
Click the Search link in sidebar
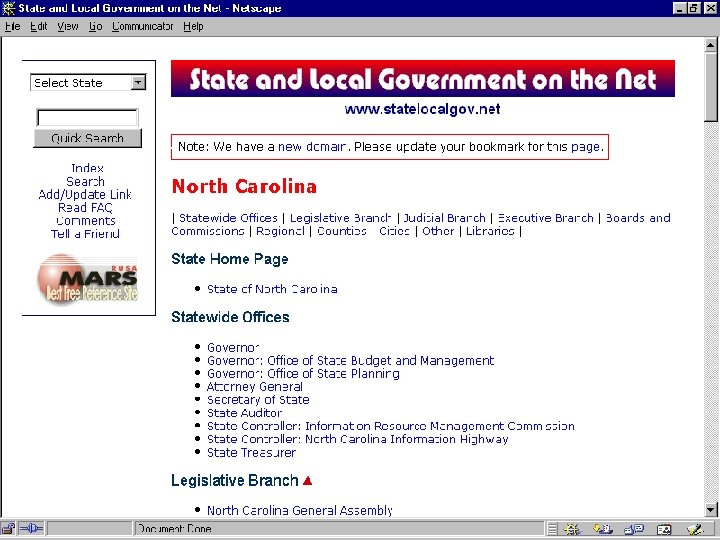[x=85, y=181]
